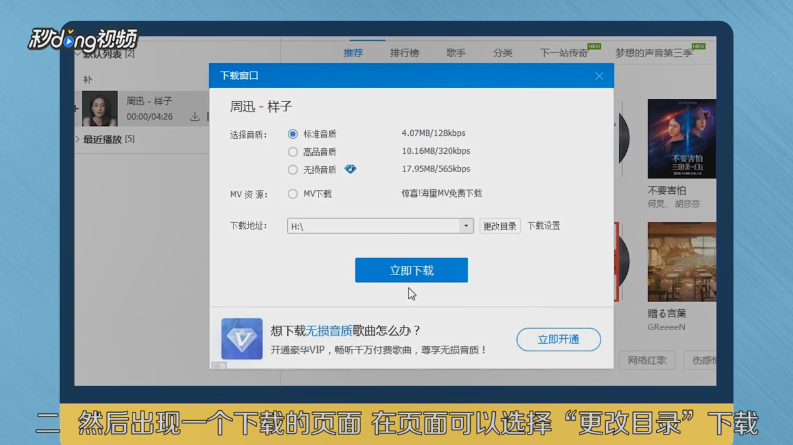793x445 pixels.
Task: Click the 10.16MB/320kbps size text
Action: click(x=436, y=151)
